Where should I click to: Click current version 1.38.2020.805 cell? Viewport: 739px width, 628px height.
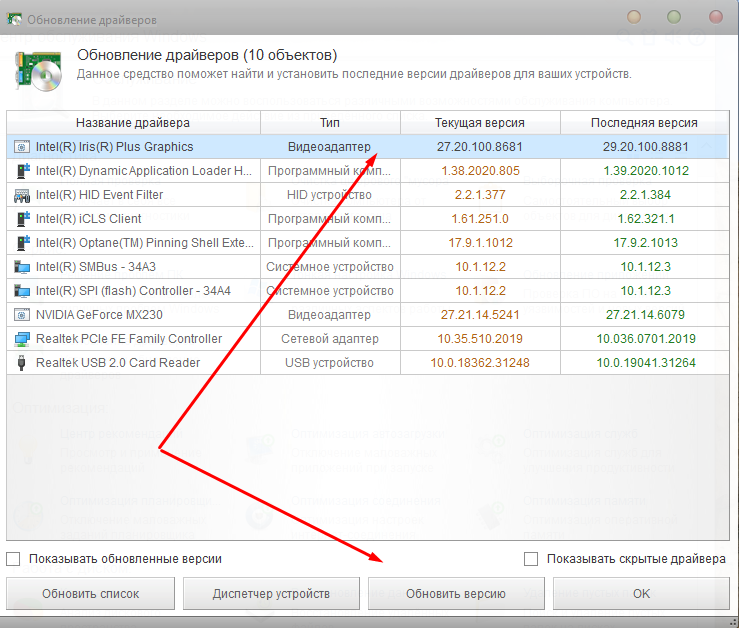(480, 171)
